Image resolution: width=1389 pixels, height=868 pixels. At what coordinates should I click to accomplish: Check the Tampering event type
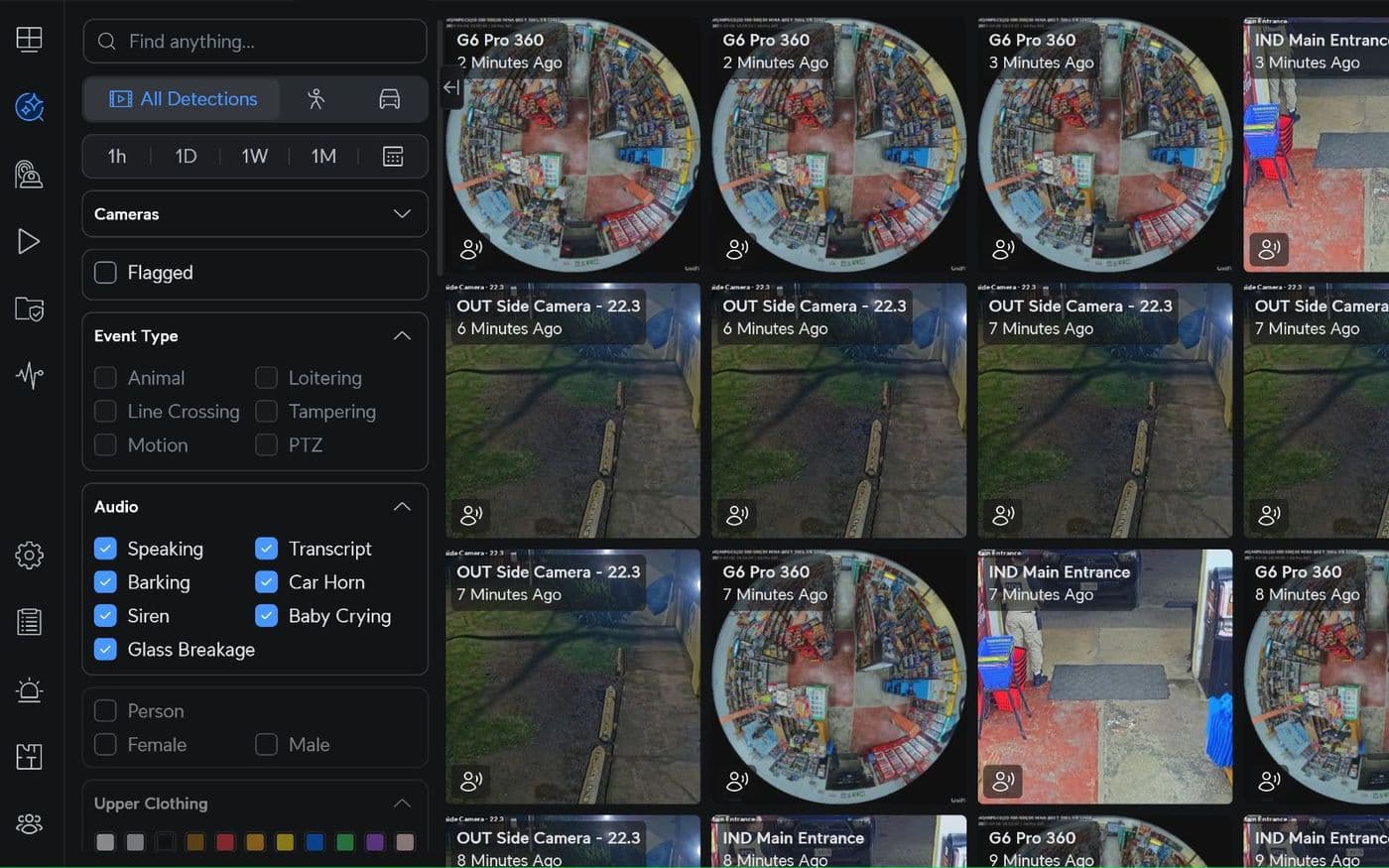tap(266, 411)
